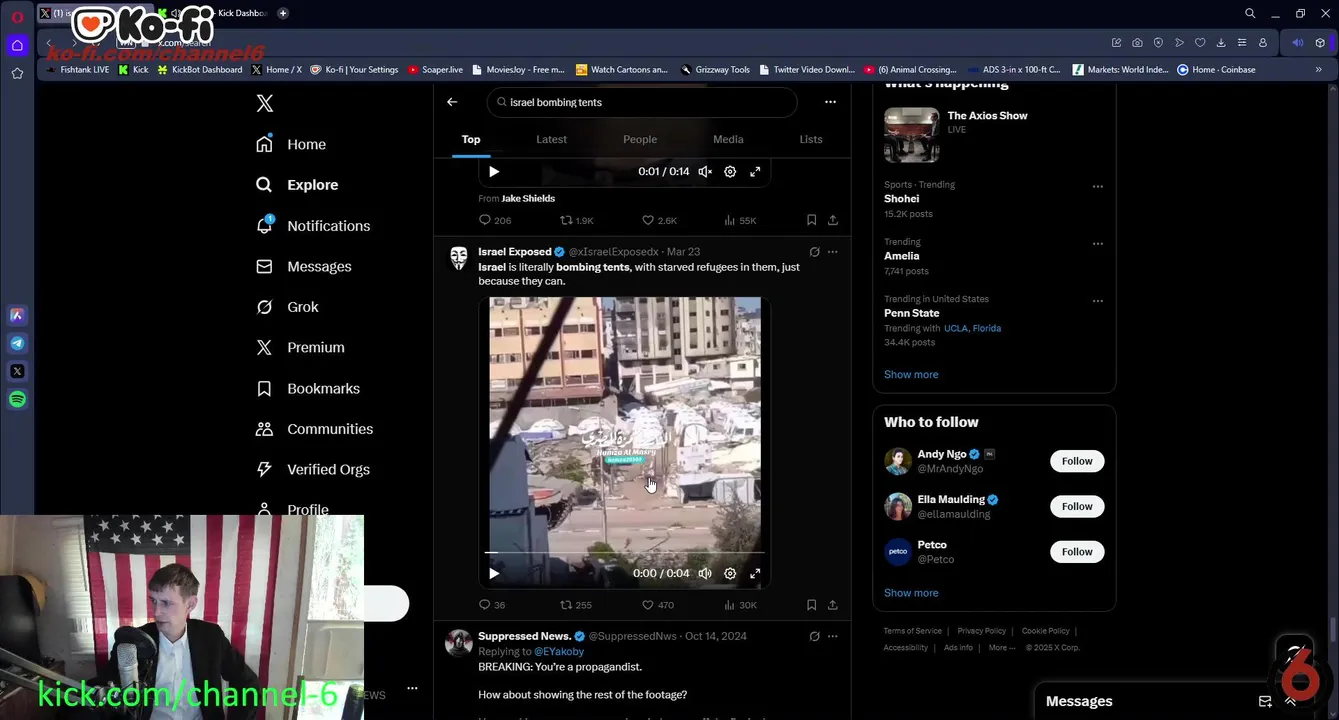The image size is (1339, 720).
Task: Switch to the Media tab
Action: click(x=728, y=140)
